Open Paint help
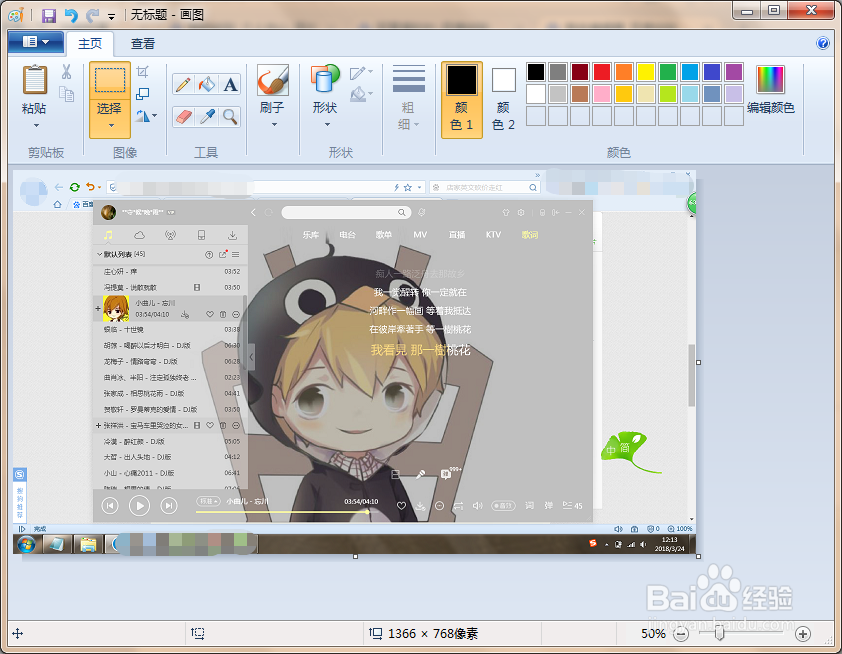The image size is (842, 654). (822, 43)
